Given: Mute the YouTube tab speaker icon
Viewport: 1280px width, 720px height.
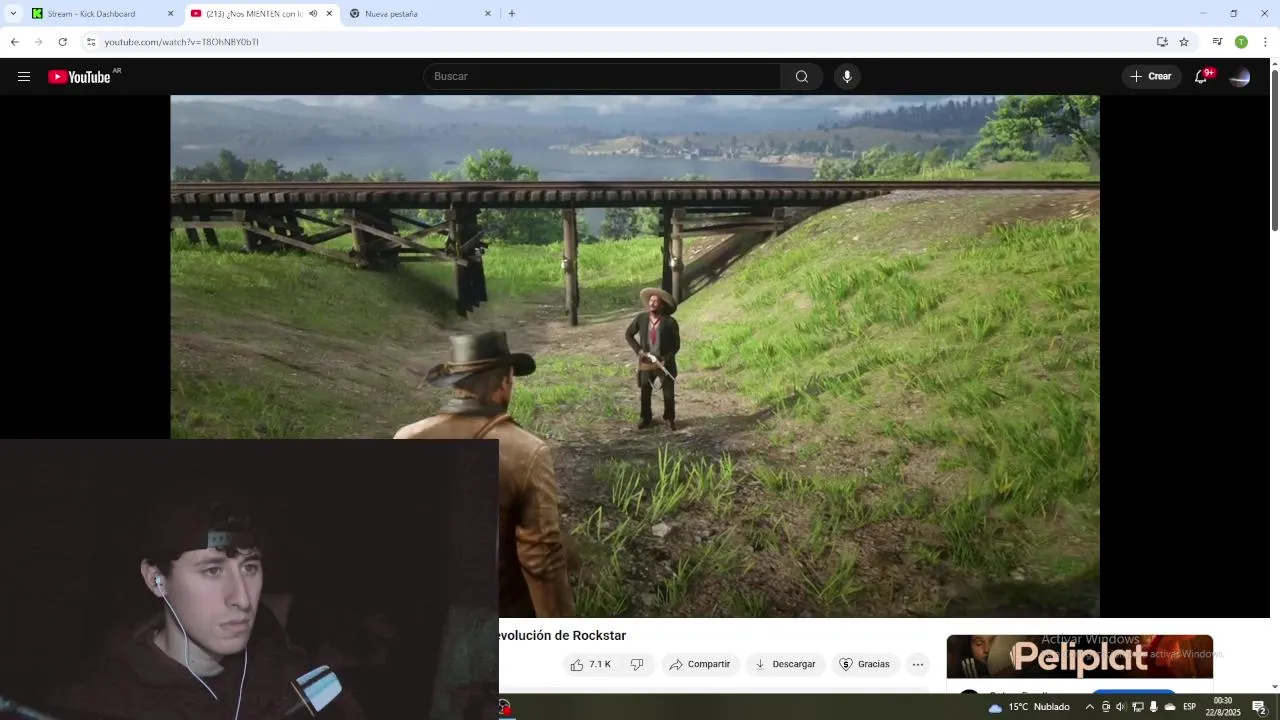Looking at the screenshot, I should click(x=313, y=13).
